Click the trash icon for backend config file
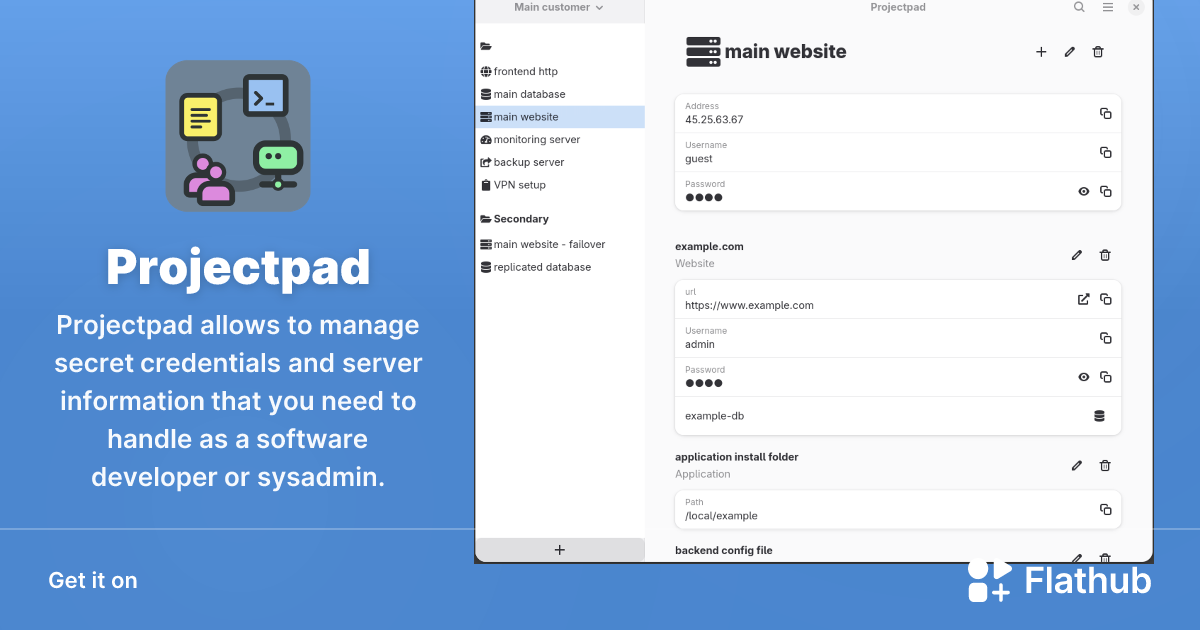The width and height of the screenshot is (1200, 630). [x=1104, y=558]
